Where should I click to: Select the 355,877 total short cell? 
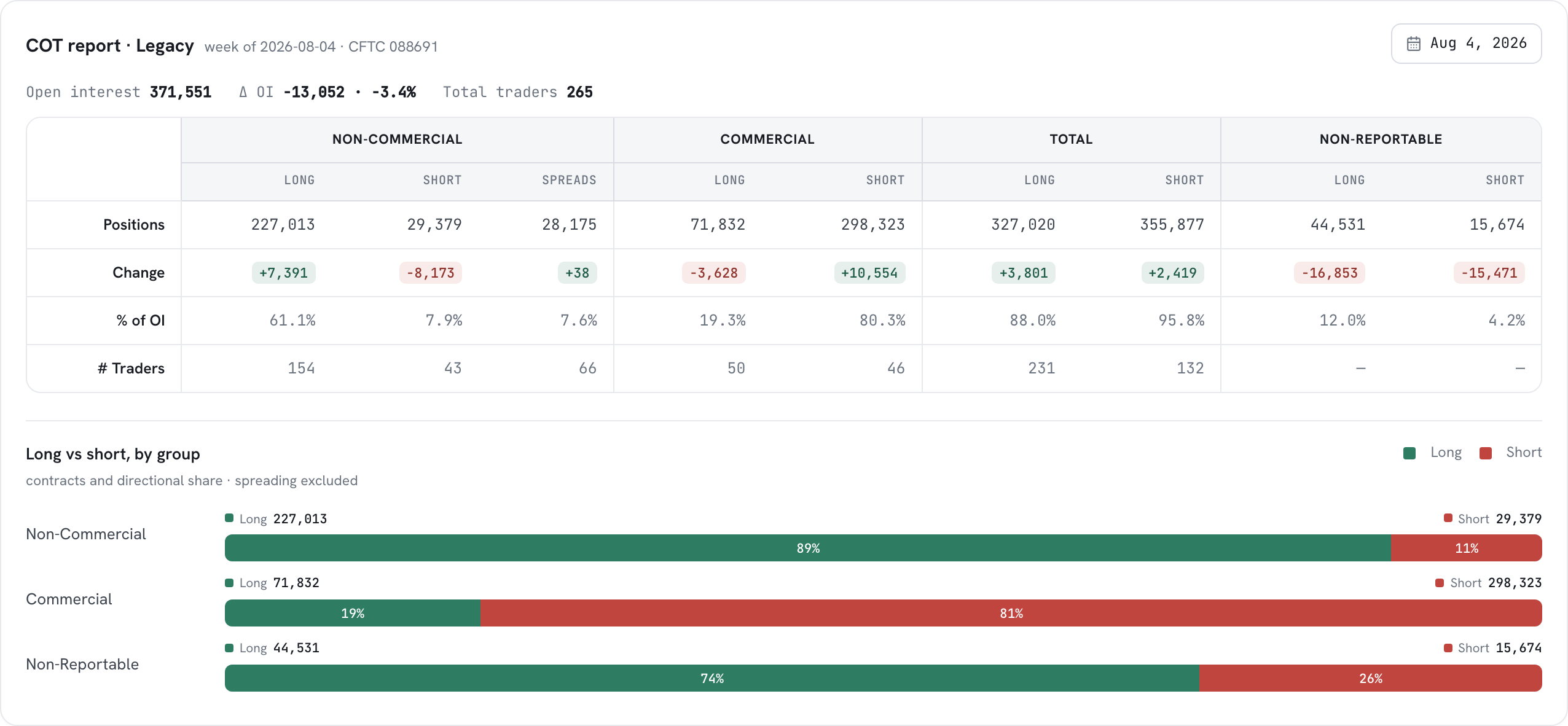pyautogui.click(x=1172, y=225)
